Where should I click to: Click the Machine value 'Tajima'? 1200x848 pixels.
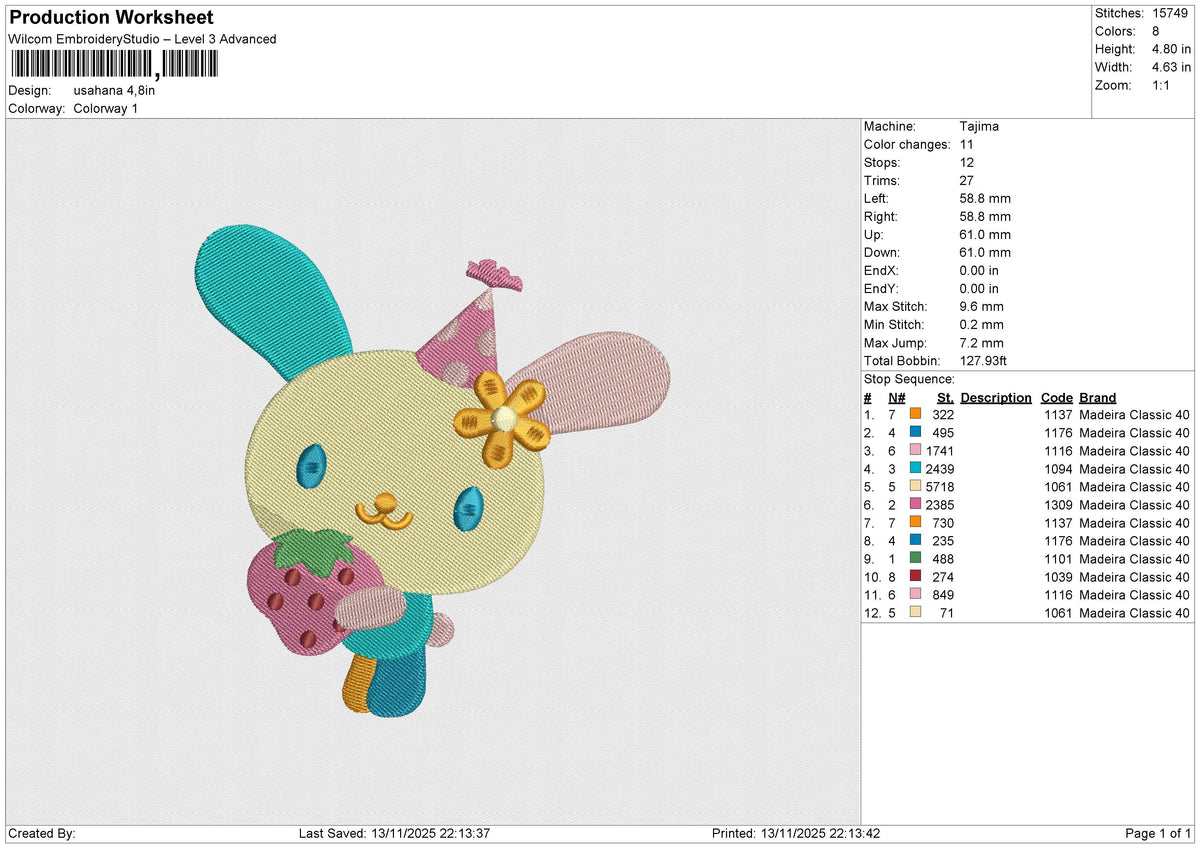pyautogui.click(x=979, y=127)
